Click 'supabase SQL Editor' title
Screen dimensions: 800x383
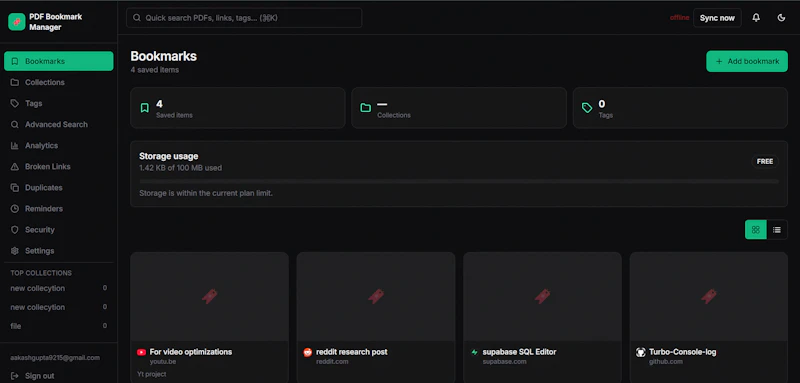click(x=519, y=352)
